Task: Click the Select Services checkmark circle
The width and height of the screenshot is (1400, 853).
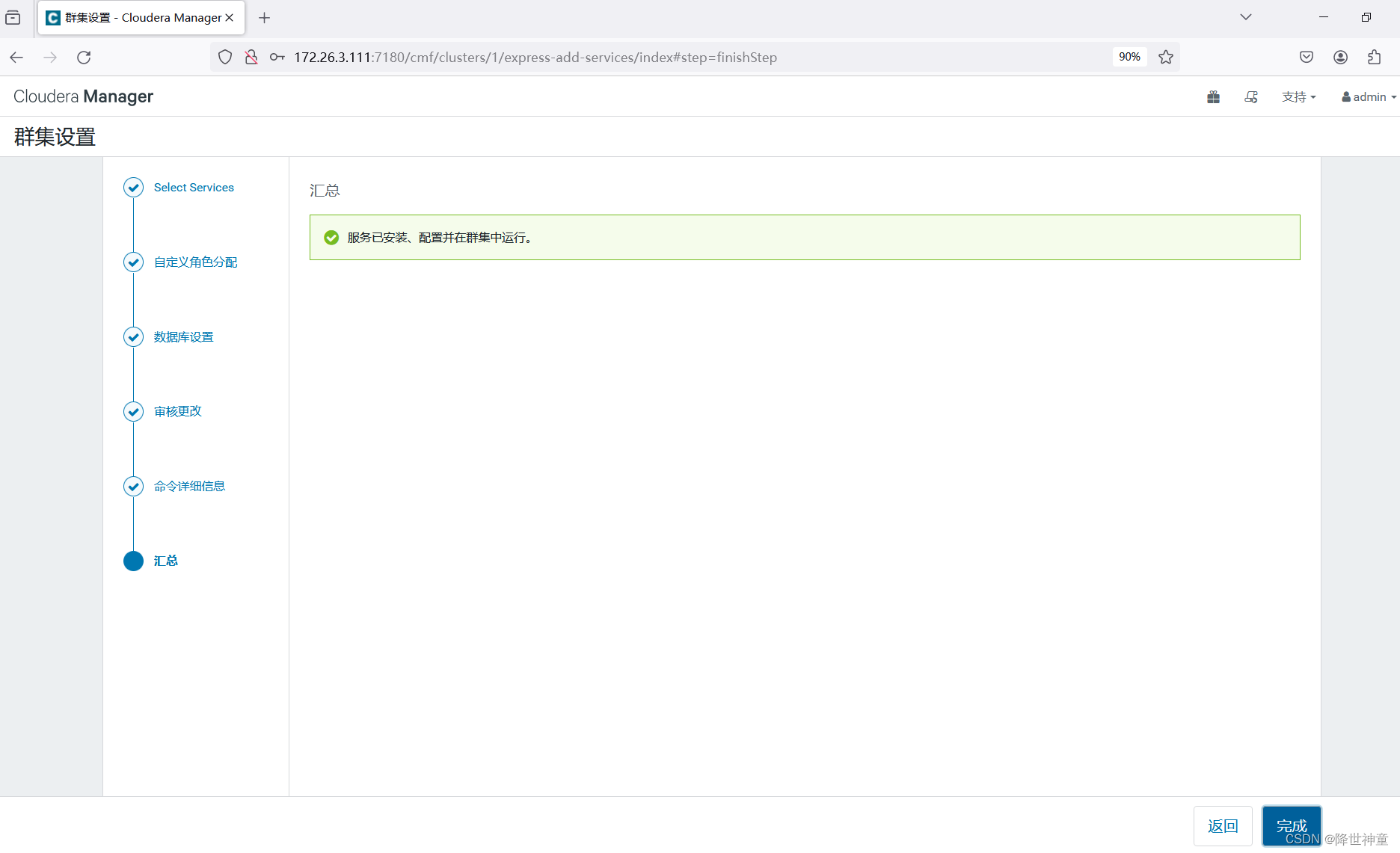Action: click(133, 188)
